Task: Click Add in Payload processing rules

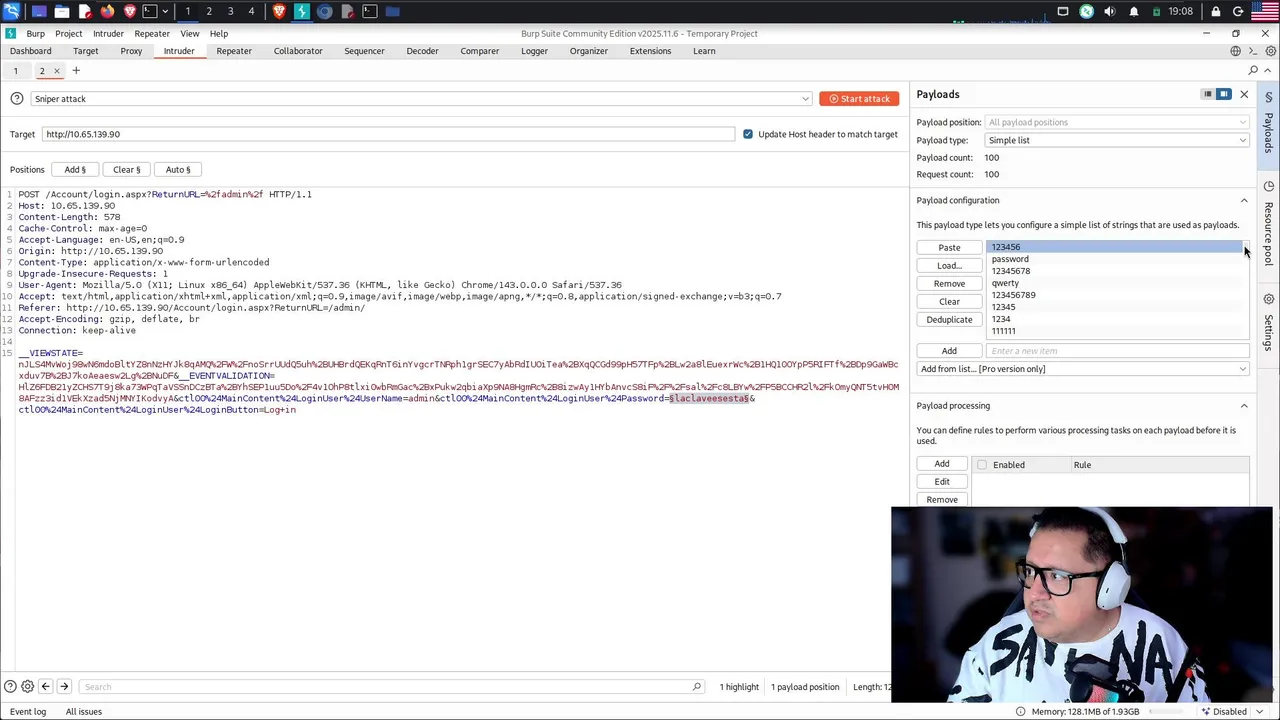Action: (x=942, y=464)
